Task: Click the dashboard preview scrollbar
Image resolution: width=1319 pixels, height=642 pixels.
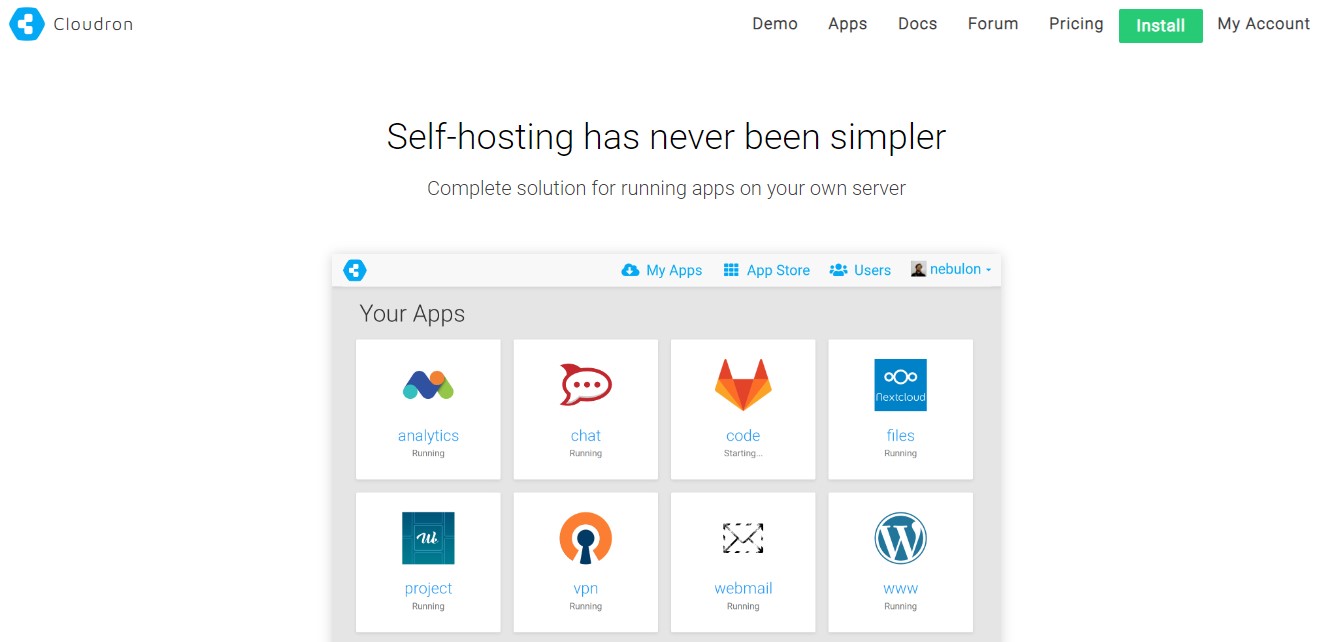Action: tap(997, 450)
